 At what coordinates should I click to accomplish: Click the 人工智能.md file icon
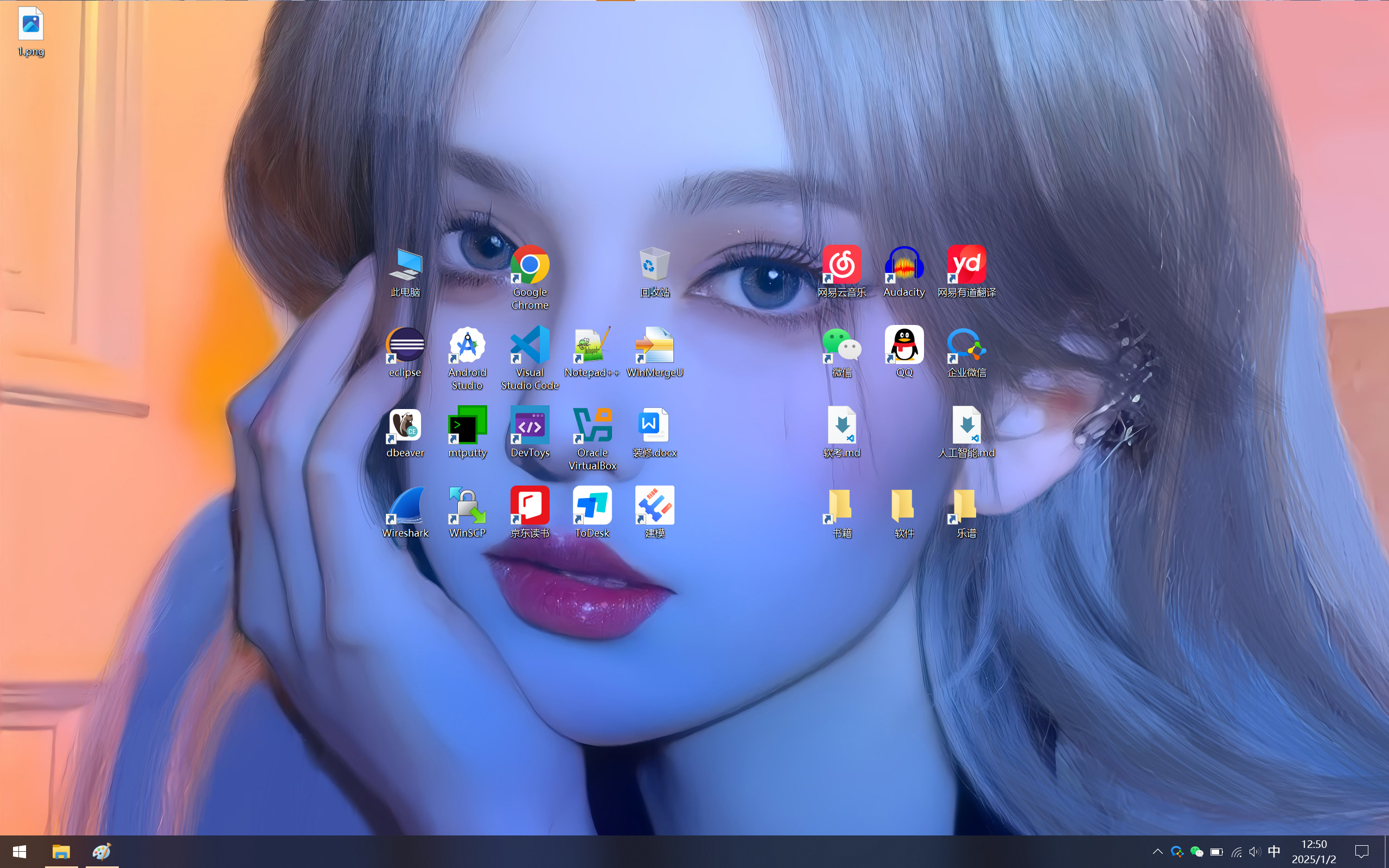(966, 433)
